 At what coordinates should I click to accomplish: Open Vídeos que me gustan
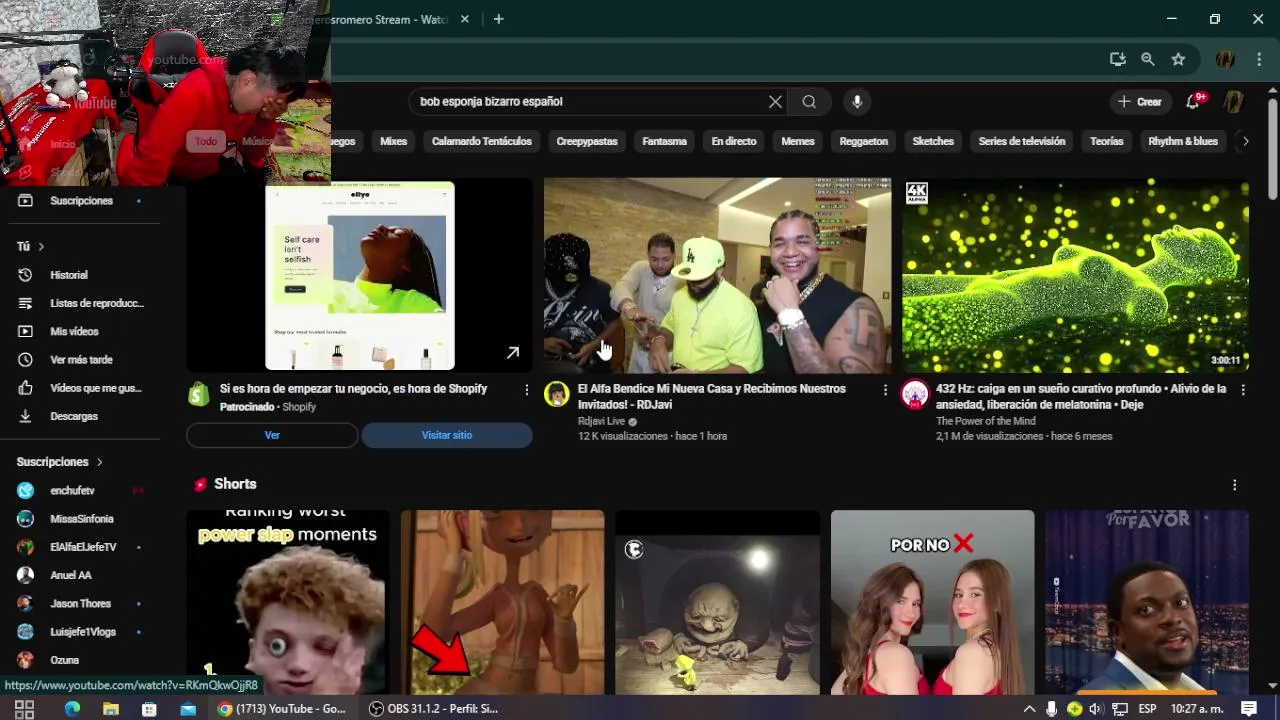(82, 388)
